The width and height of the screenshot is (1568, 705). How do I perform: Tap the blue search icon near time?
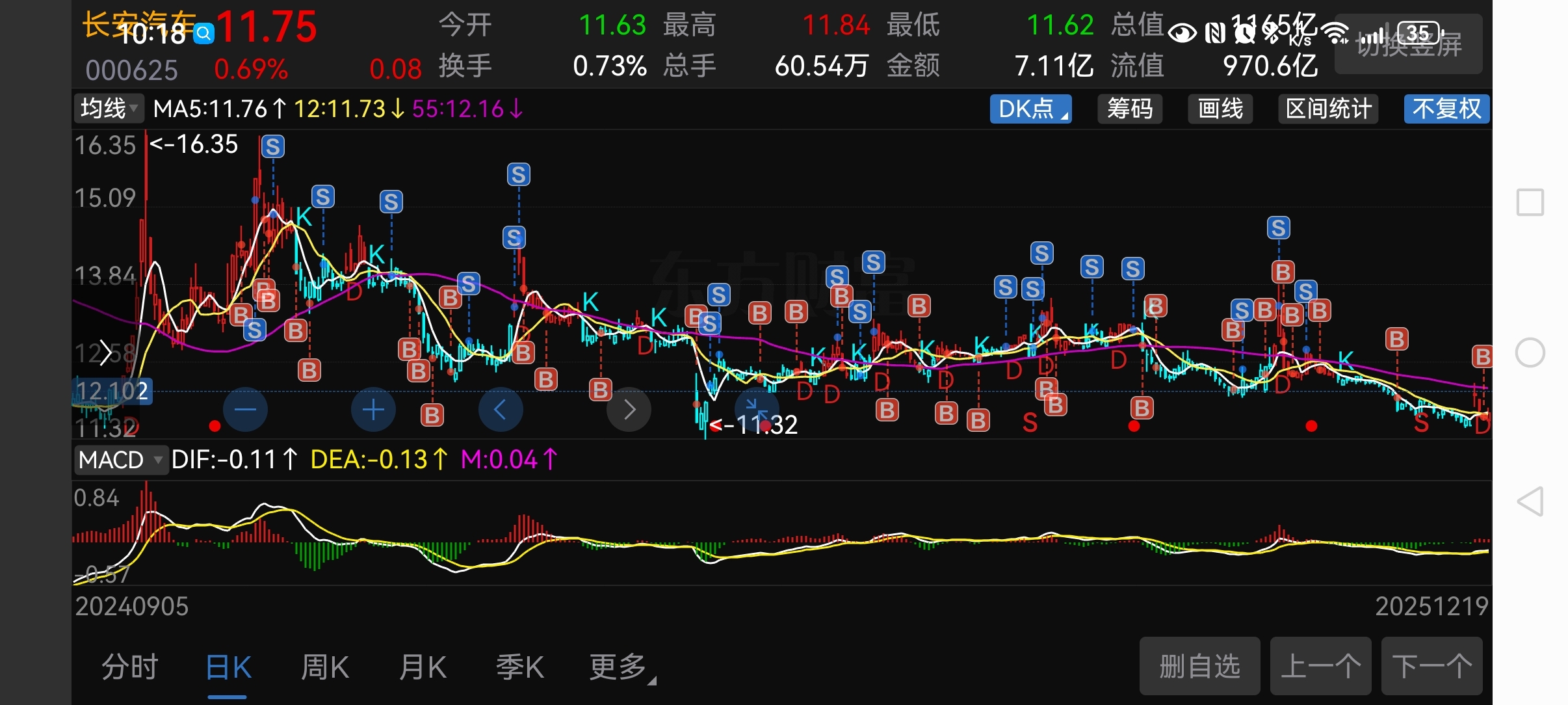click(x=204, y=33)
